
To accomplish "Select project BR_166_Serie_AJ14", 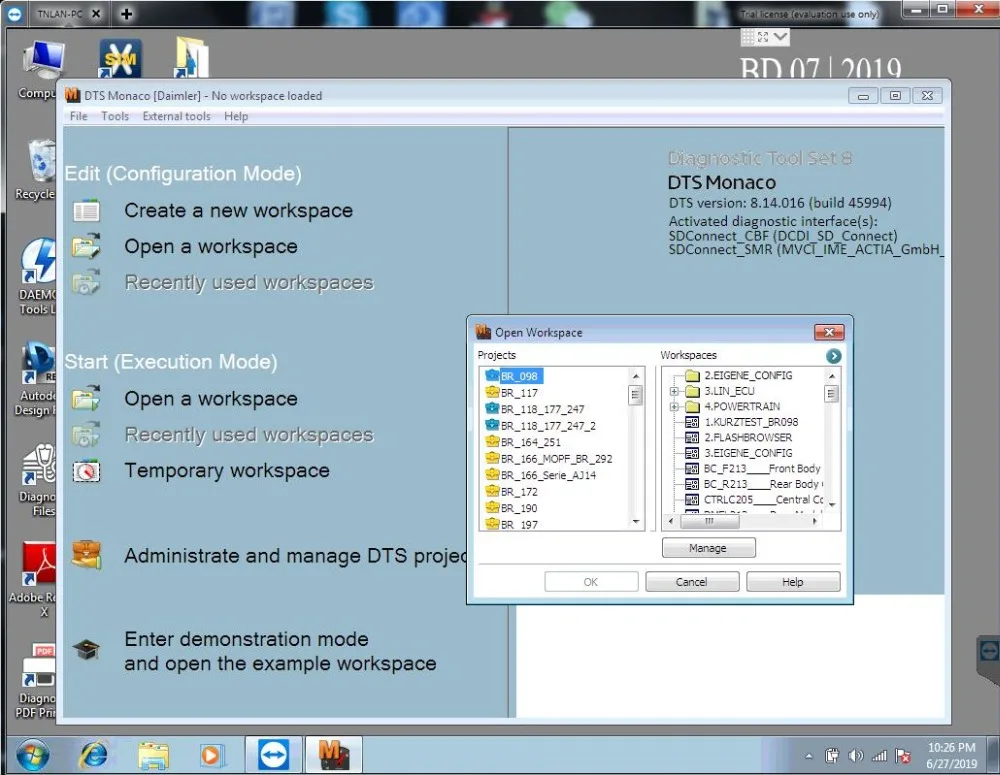I will 548,475.
